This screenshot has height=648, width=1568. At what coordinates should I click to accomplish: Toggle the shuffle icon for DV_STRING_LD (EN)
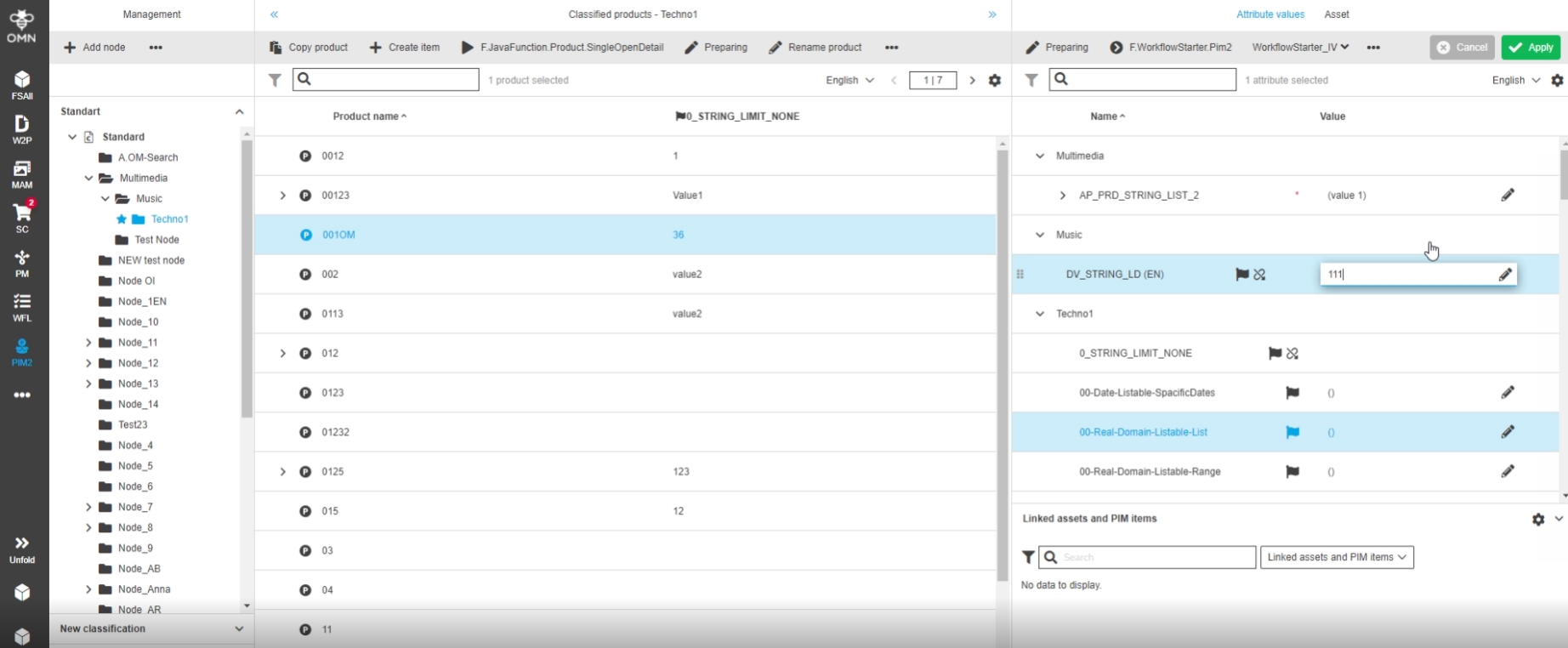point(1259,274)
